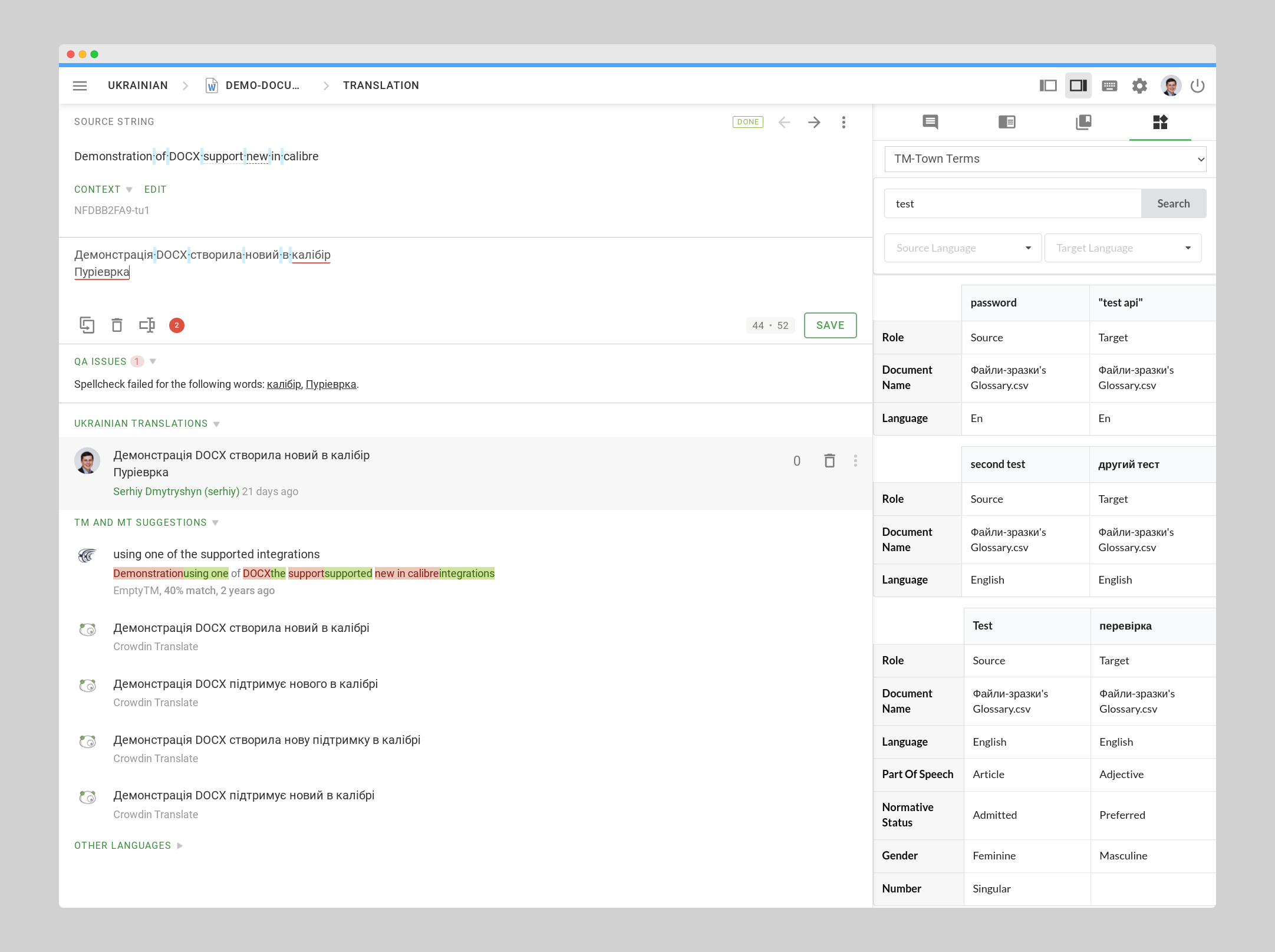The width and height of the screenshot is (1275, 952).
Task: Open the hamburger main menu
Action: 80,85
